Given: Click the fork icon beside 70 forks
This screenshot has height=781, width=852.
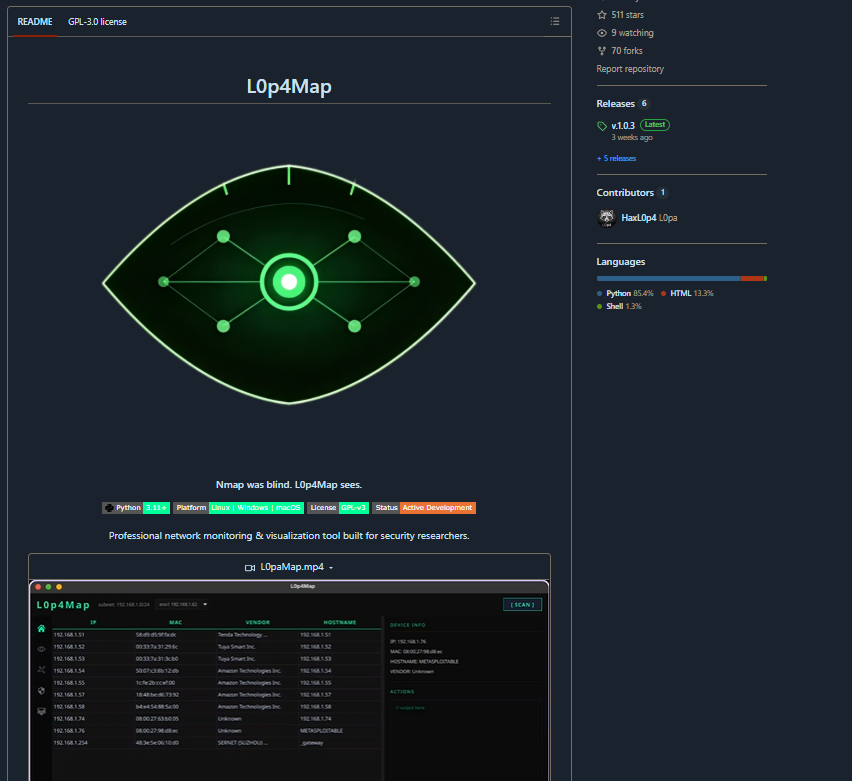Looking at the screenshot, I should click(x=602, y=51).
